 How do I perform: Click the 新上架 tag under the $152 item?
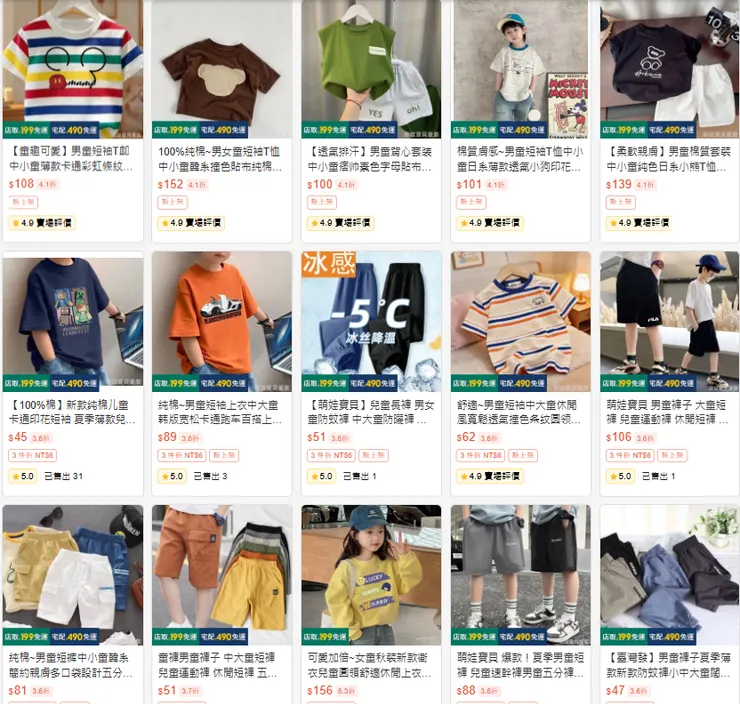tap(172, 202)
